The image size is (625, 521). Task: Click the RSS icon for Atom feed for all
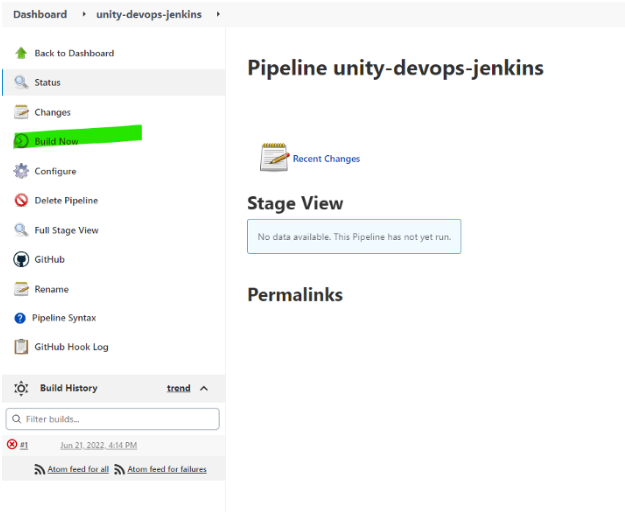(x=39, y=470)
